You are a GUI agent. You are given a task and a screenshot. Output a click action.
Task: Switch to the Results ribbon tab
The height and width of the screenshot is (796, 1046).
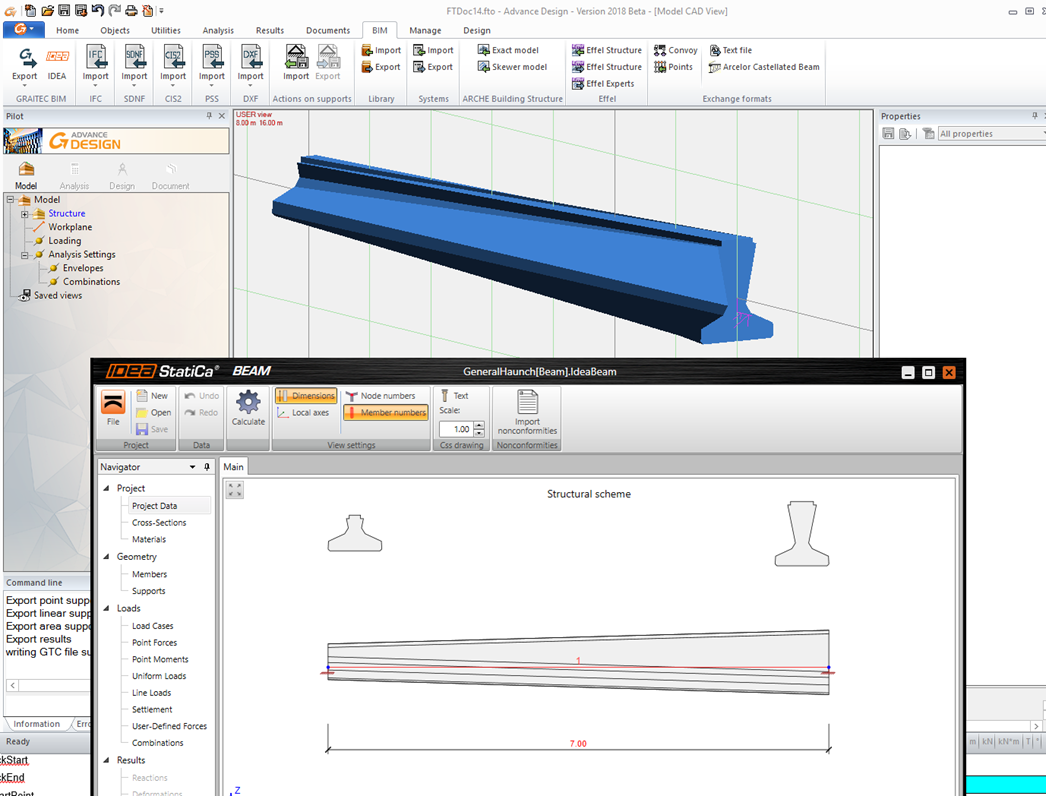click(269, 31)
